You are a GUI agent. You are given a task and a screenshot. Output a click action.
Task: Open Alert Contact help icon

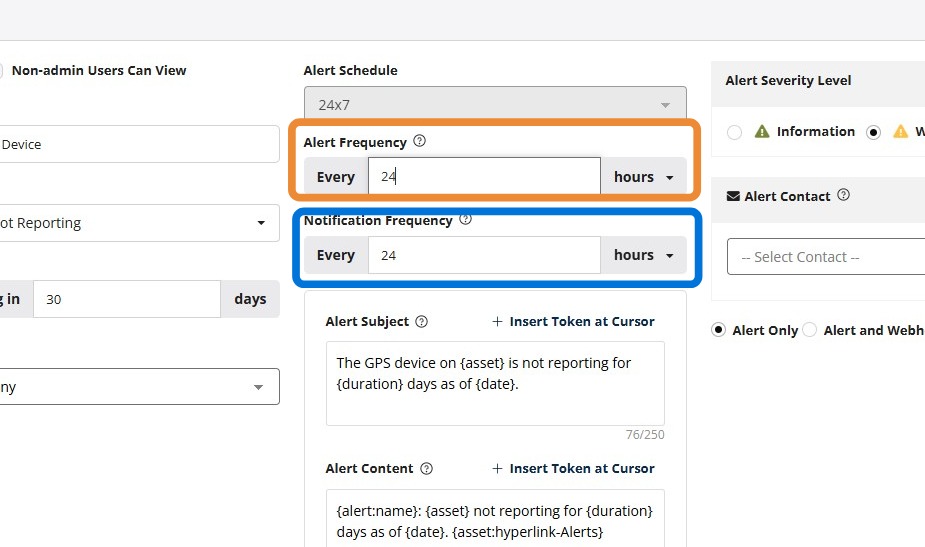(844, 195)
